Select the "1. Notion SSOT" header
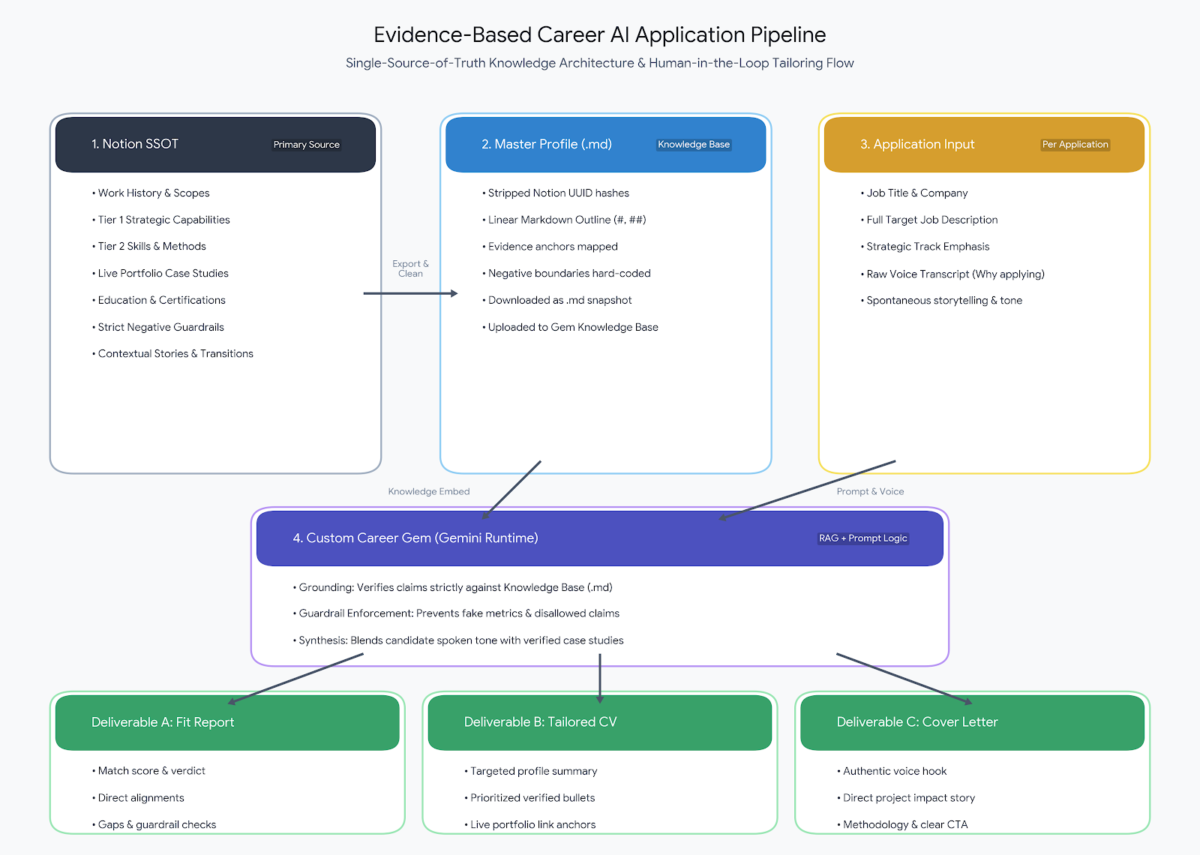The height and width of the screenshot is (855, 1200). (x=216, y=144)
